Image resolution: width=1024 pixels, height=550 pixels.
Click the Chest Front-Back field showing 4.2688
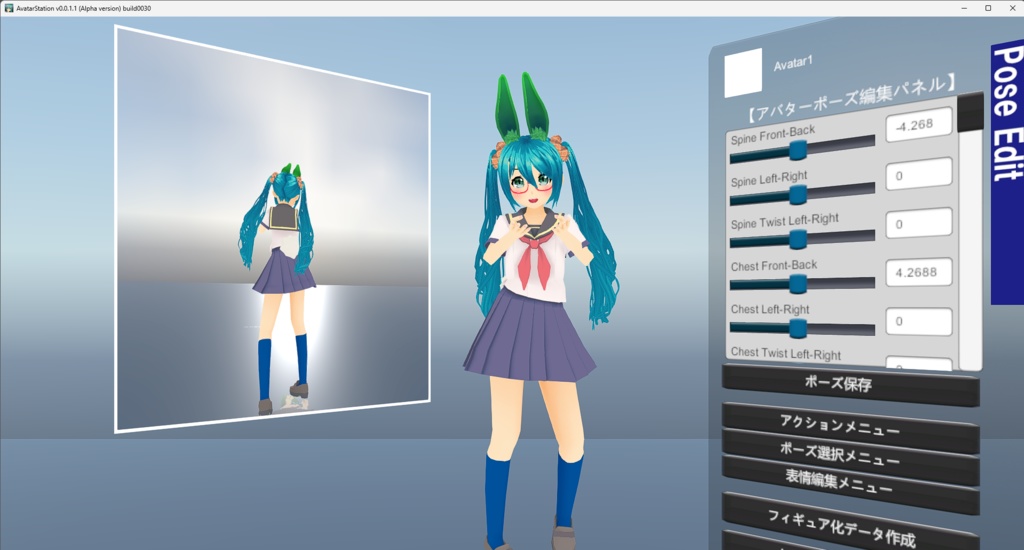(919, 272)
